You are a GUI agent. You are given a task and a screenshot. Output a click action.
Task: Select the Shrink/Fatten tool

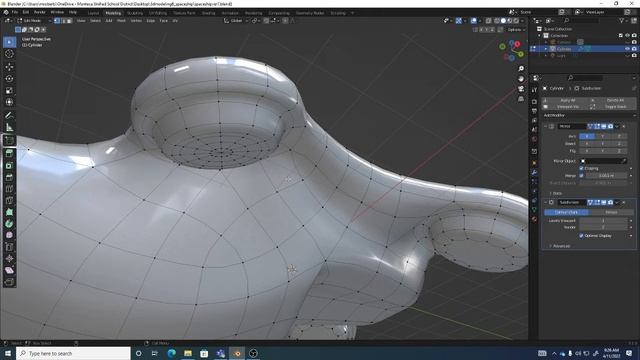(x=9, y=258)
